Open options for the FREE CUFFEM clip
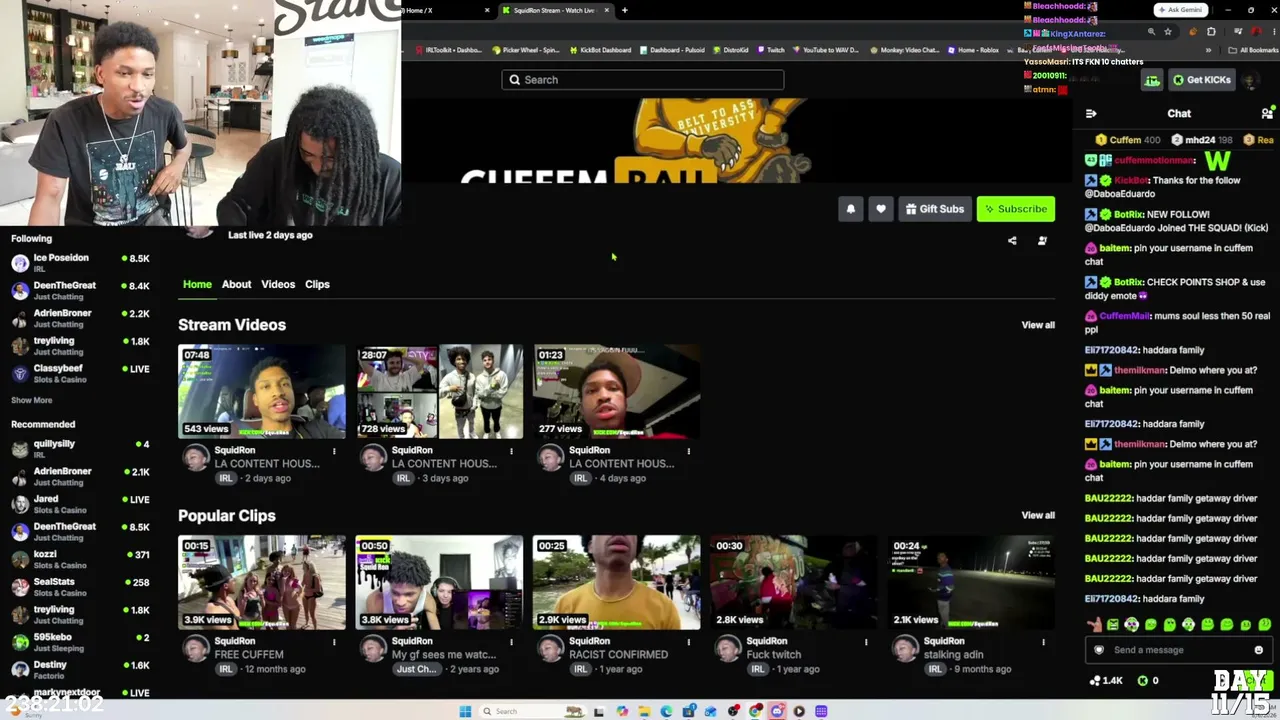 coord(334,642)
